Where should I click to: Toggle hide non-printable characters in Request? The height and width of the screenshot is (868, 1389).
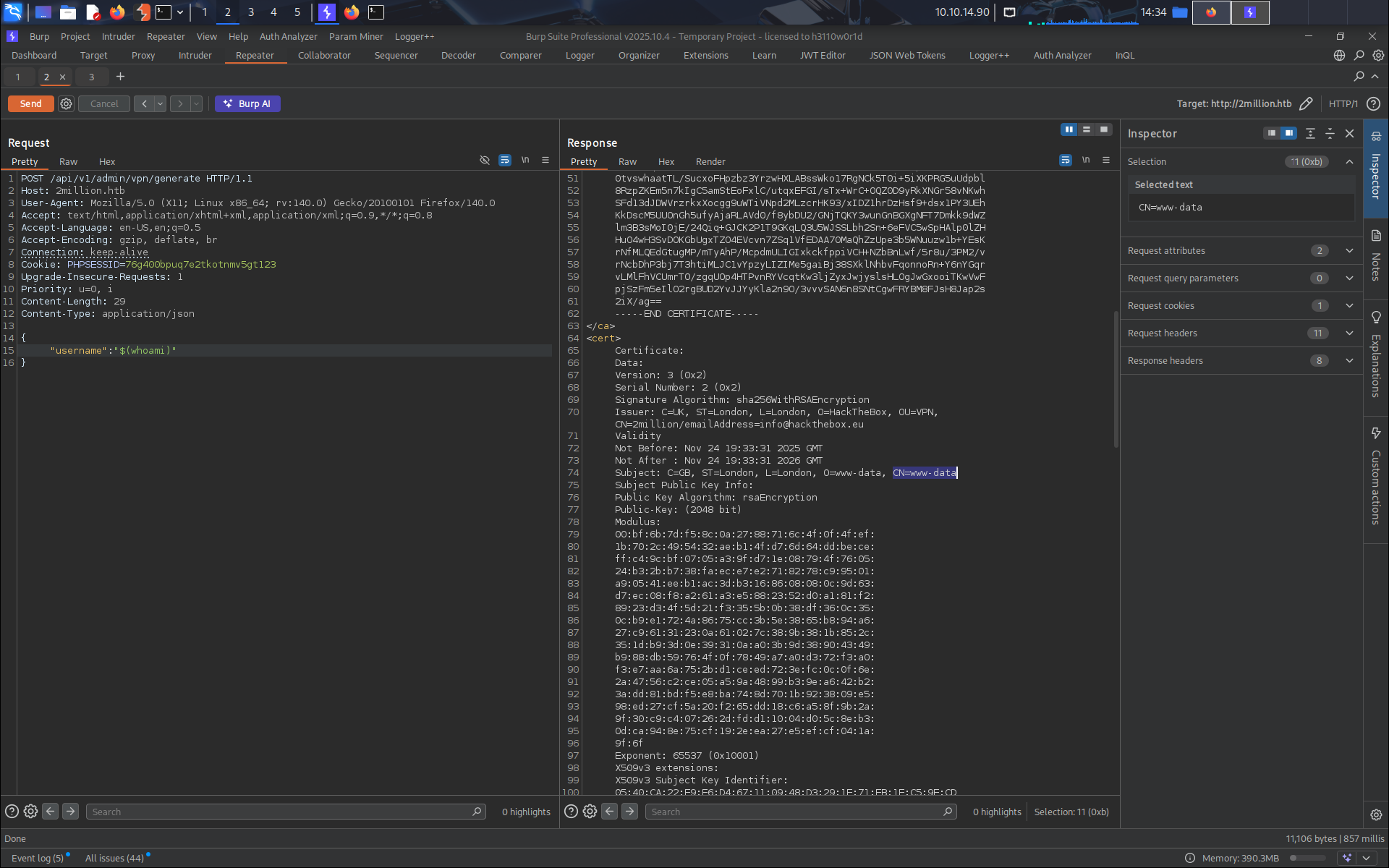click(485, 160)
